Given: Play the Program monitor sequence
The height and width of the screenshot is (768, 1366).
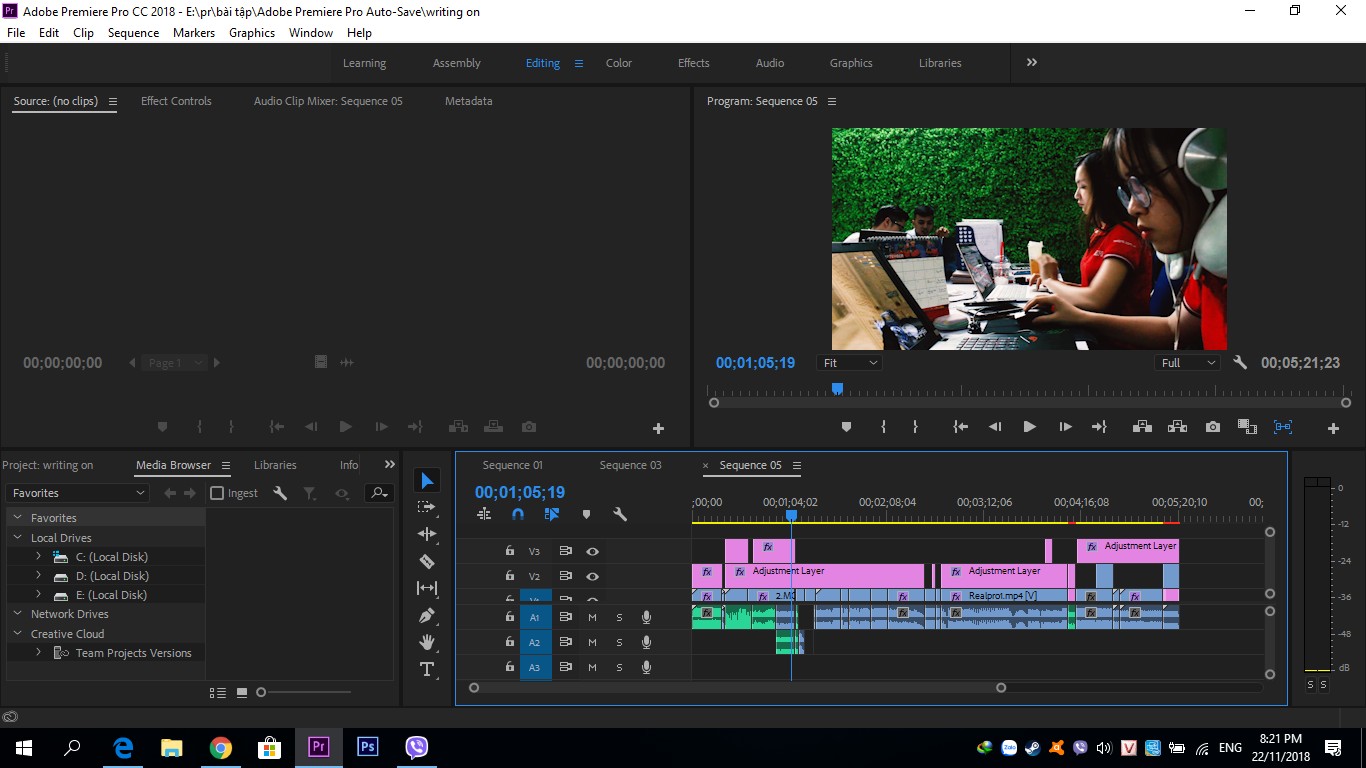Looking at the screenshot, I should pos(1029,427).
